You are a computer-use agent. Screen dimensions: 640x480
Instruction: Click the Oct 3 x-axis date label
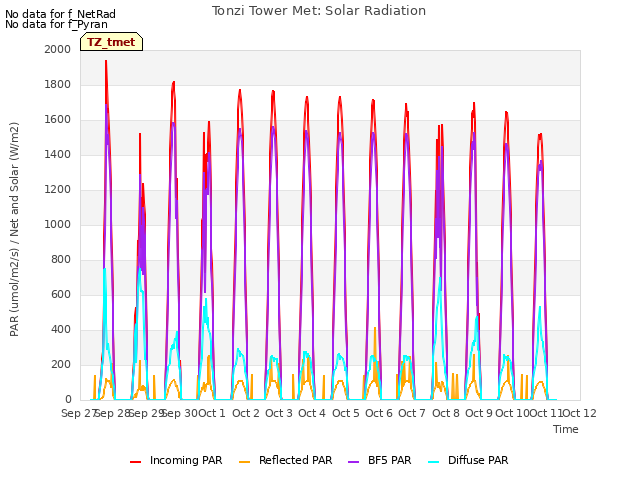pos(279,413)
